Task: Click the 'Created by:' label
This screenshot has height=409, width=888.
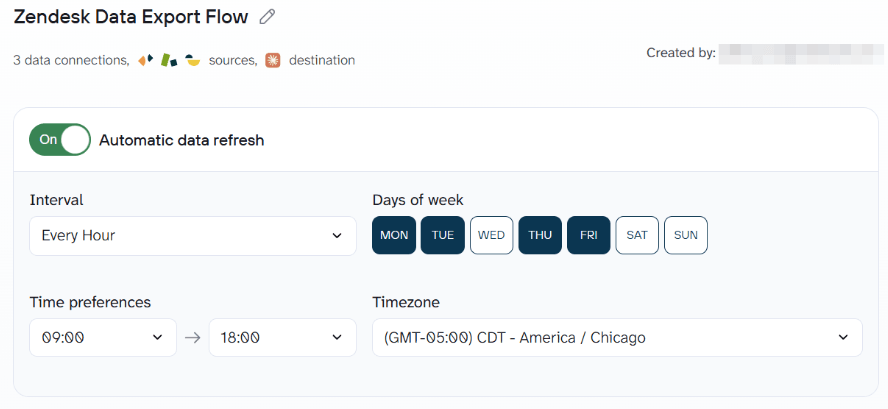Action: click(x=681, y=53)
